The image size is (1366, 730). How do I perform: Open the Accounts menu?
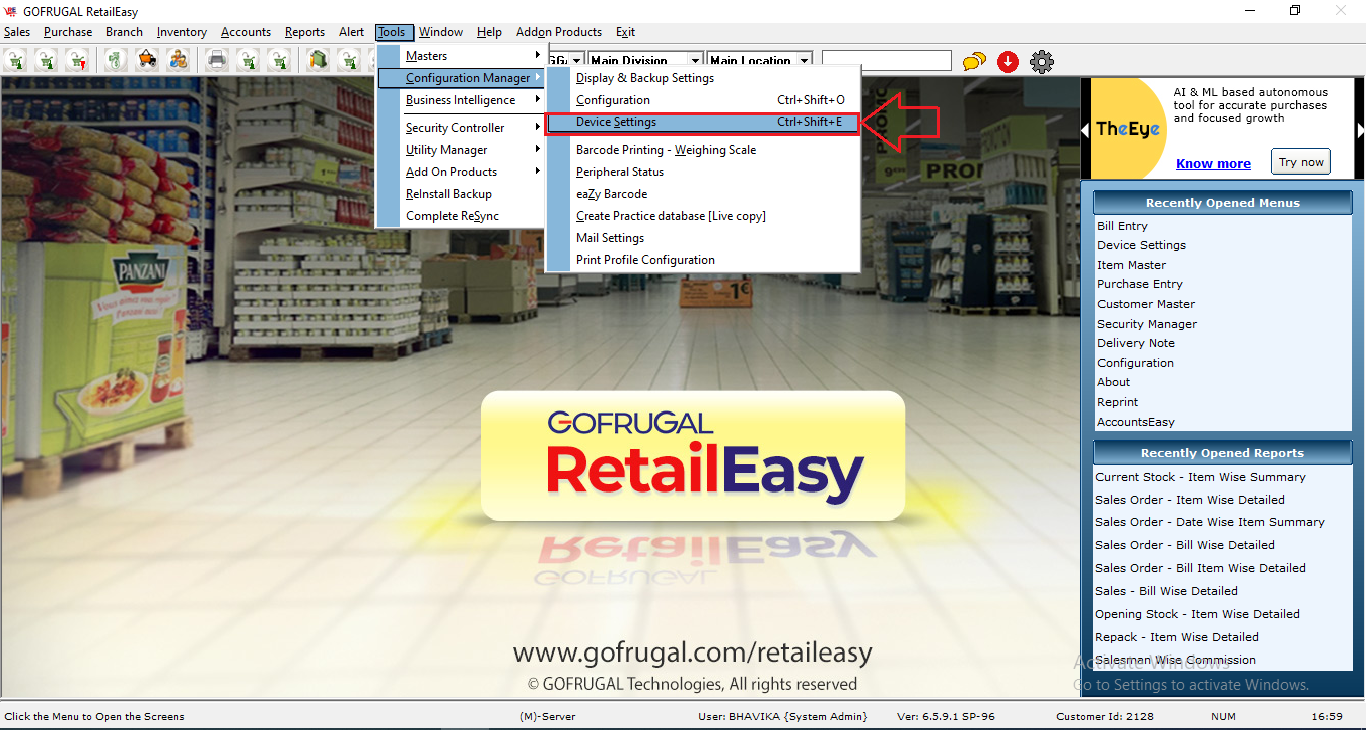(246, 32)
